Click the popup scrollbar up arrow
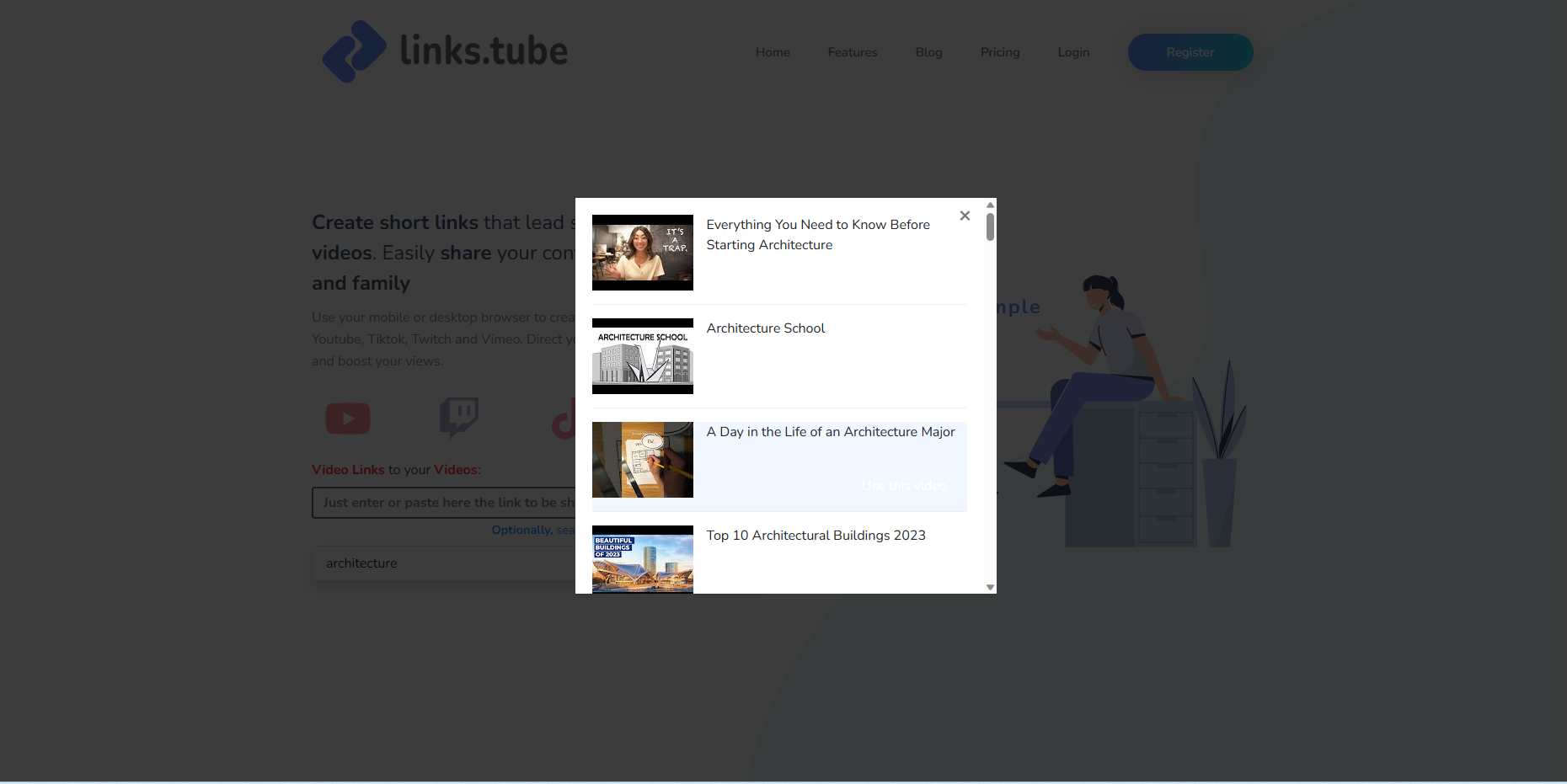 (x=990, y=205)
